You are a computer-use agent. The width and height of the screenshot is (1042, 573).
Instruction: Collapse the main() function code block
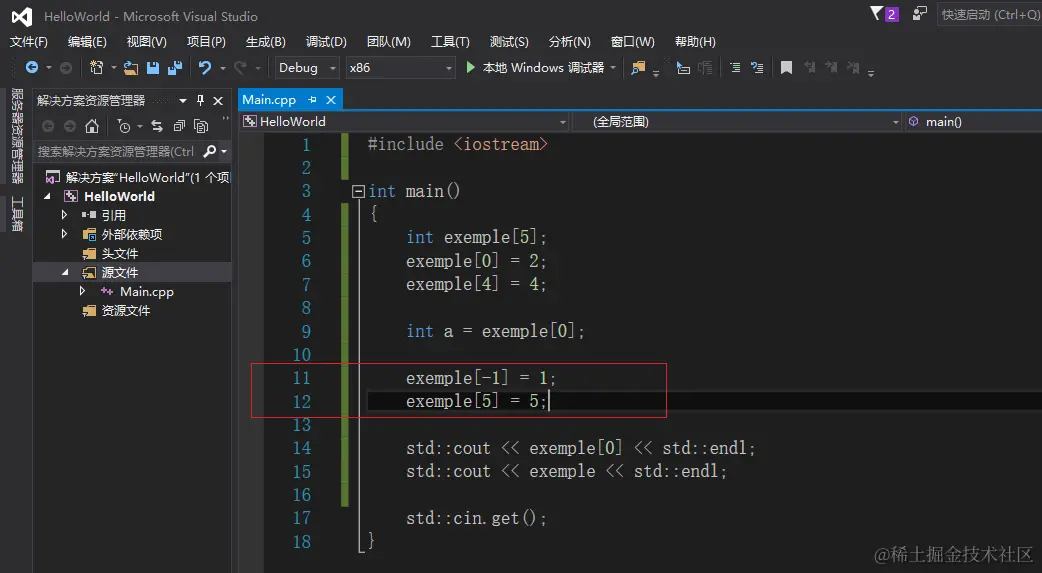358,191
